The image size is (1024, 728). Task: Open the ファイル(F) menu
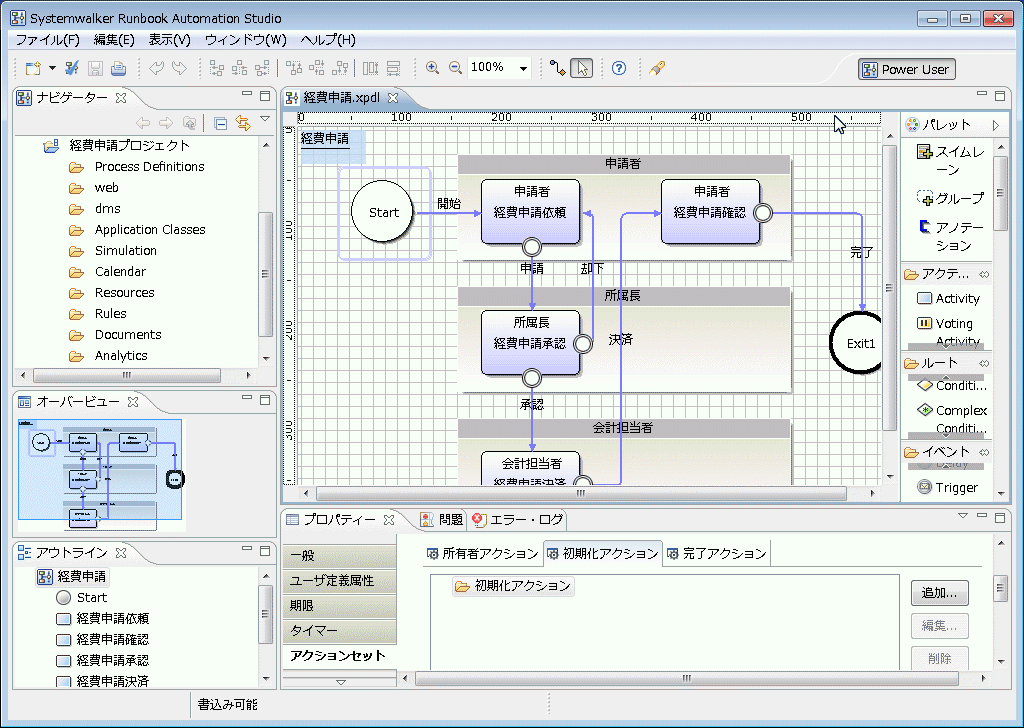click(48, 40)
